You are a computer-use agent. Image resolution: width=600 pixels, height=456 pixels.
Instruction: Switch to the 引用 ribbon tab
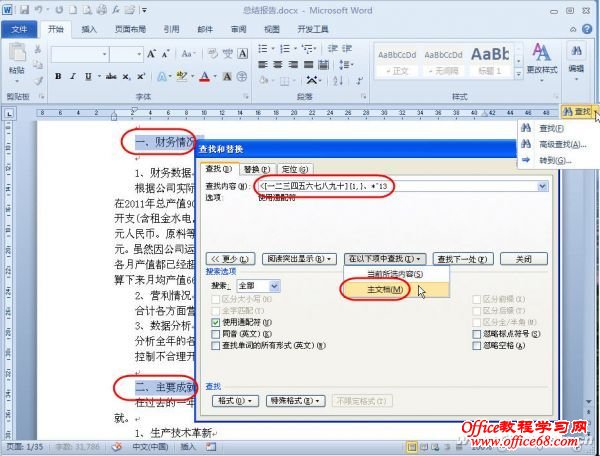pyautogui.click(x=171, y=29)
